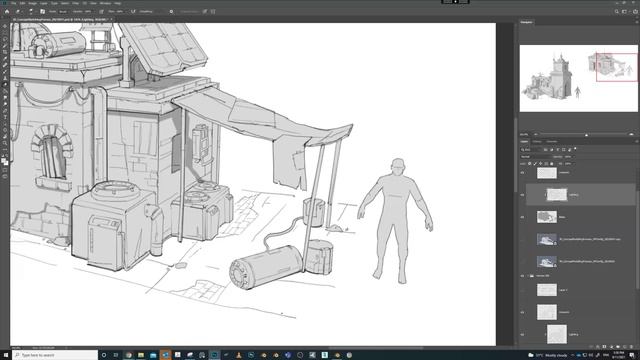The height and width of the screenshot is (360, 640).
Task: Open the layer blend mode dropdown
Action: (535, 157)
